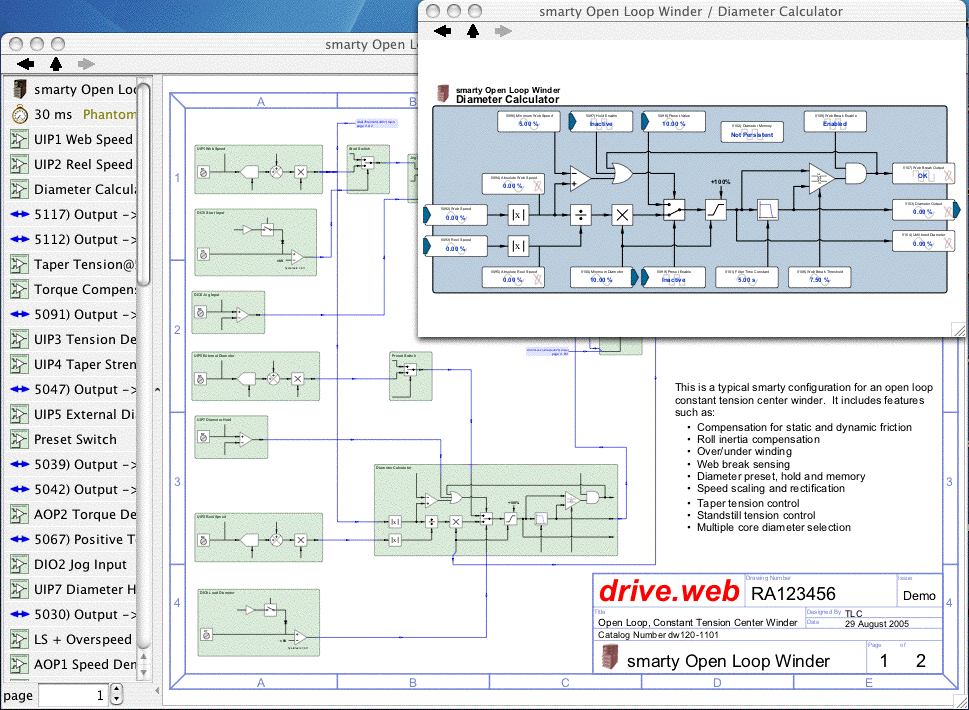Click the page number stepper arrows

pyautogui.click(x=116, y=695)
